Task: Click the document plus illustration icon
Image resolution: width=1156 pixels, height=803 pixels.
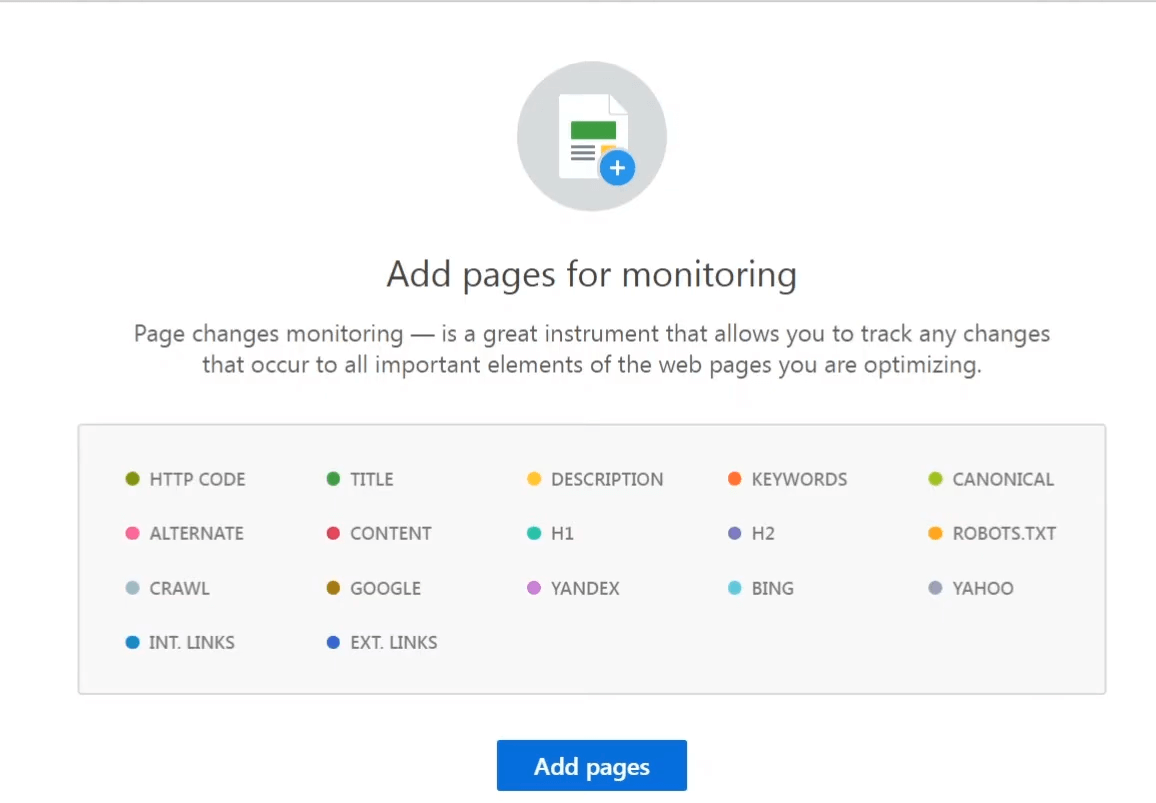Action: pos(592,136)
